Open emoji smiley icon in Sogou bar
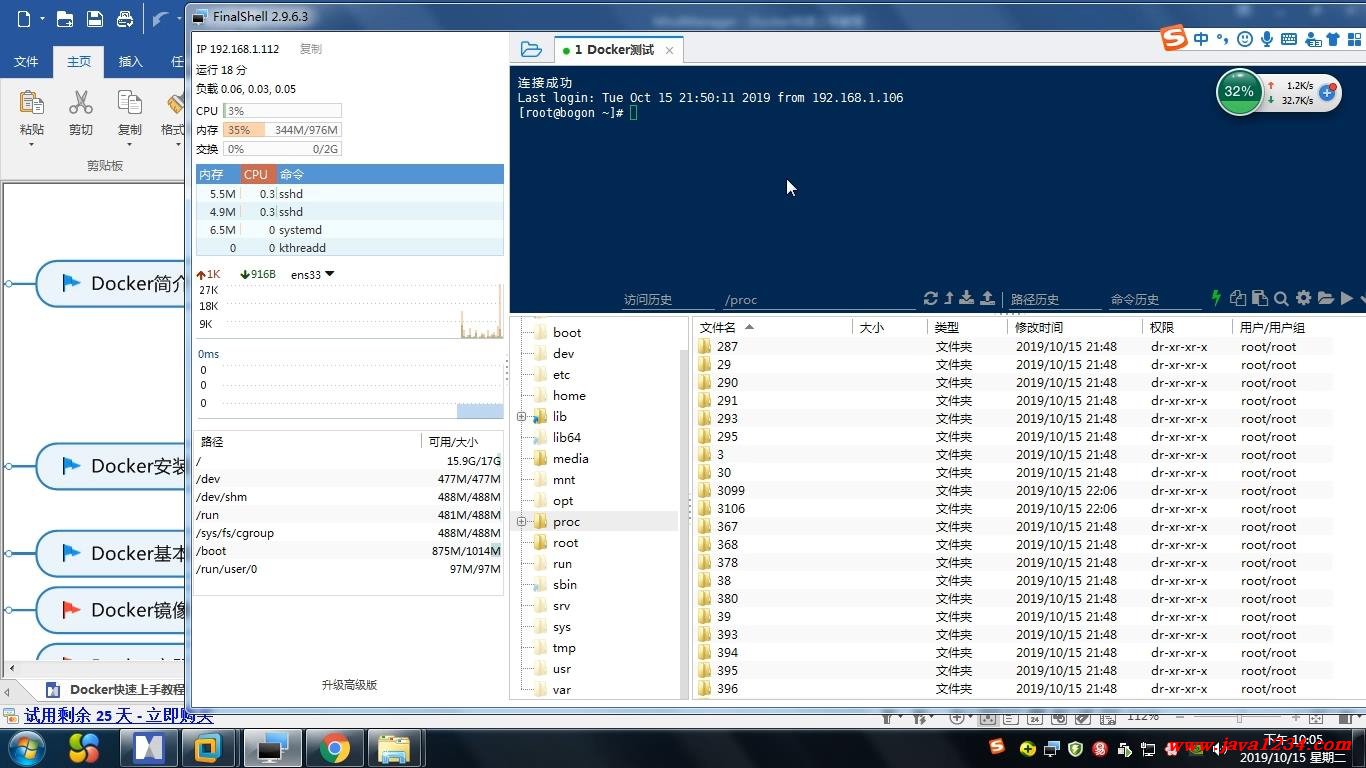The height and width of the screenshot is (768, 1366). click(x=1245, y=39)
